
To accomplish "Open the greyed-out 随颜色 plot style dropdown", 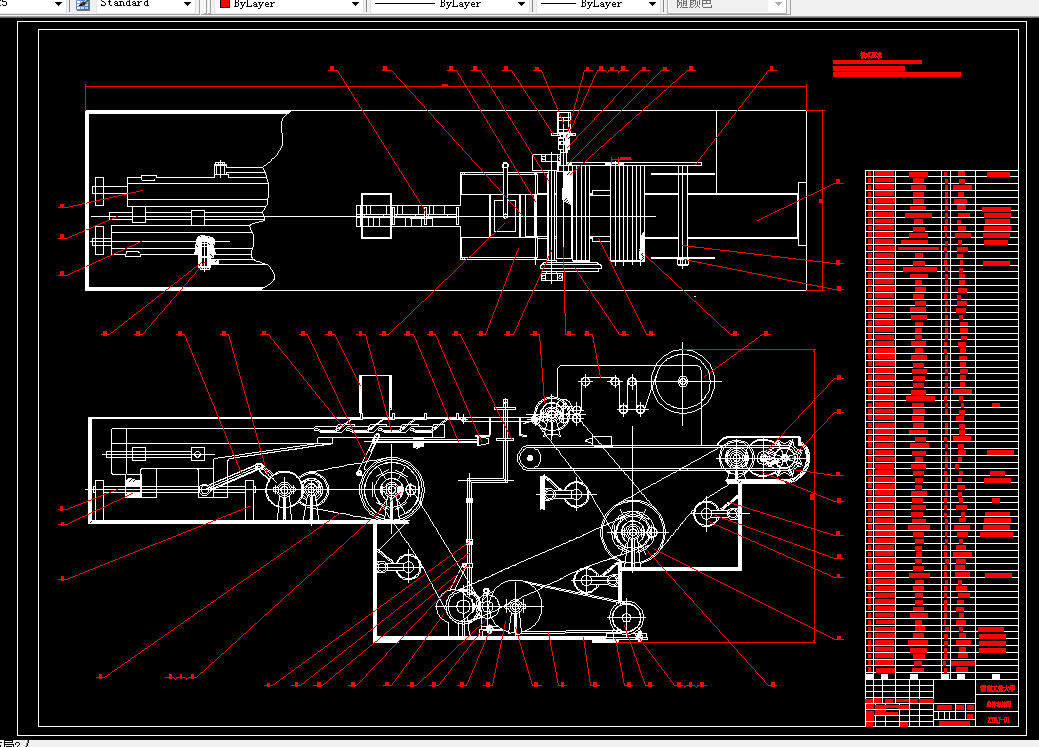I will tap(729, 5).
